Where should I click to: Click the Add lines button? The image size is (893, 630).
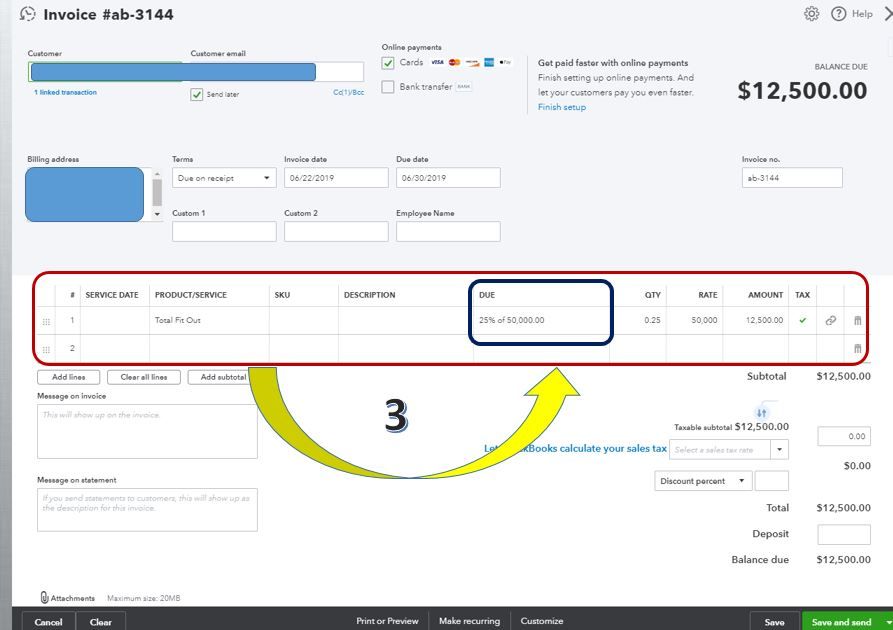(x=68, y=377)
